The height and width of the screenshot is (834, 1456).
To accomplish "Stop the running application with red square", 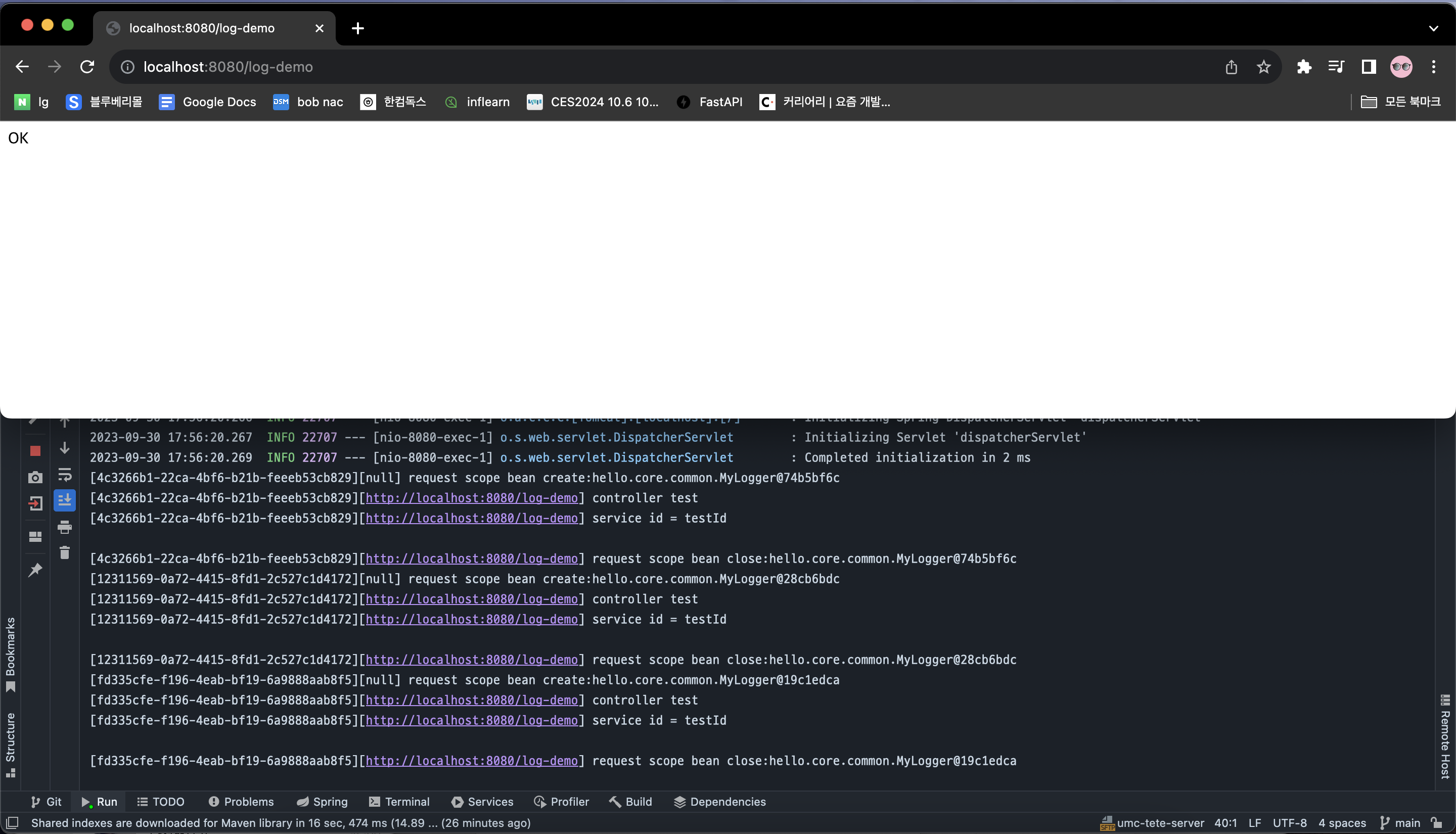I will [x=35, y=451].
